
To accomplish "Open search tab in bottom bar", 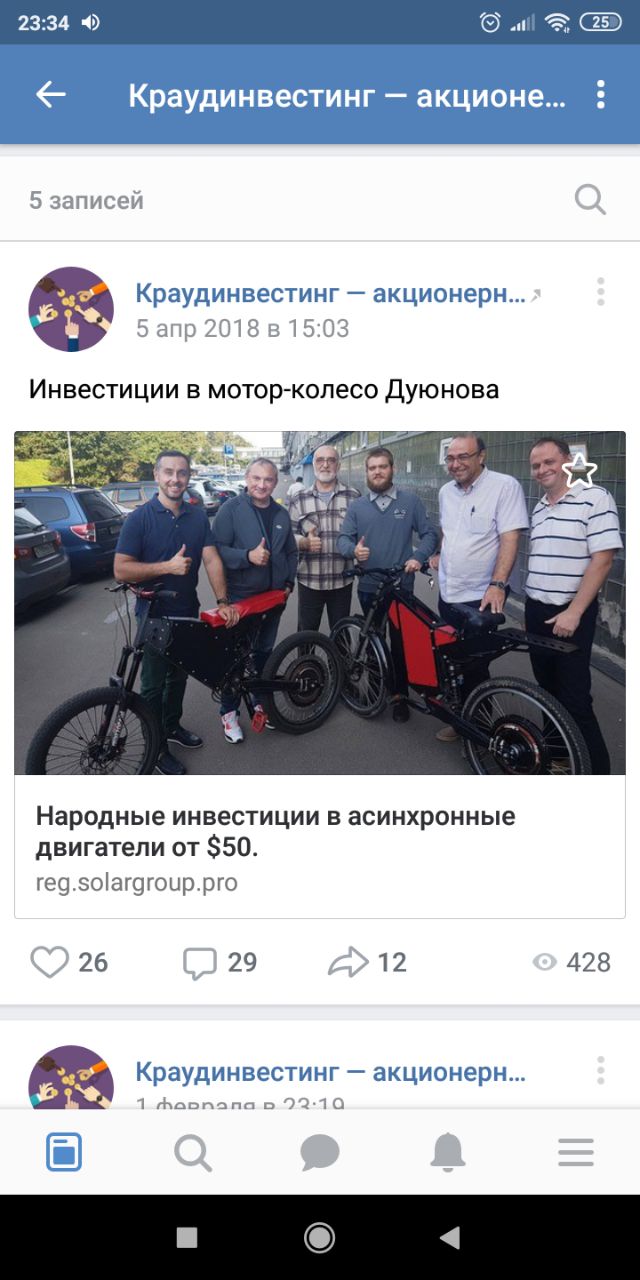I will [192, 1153].
